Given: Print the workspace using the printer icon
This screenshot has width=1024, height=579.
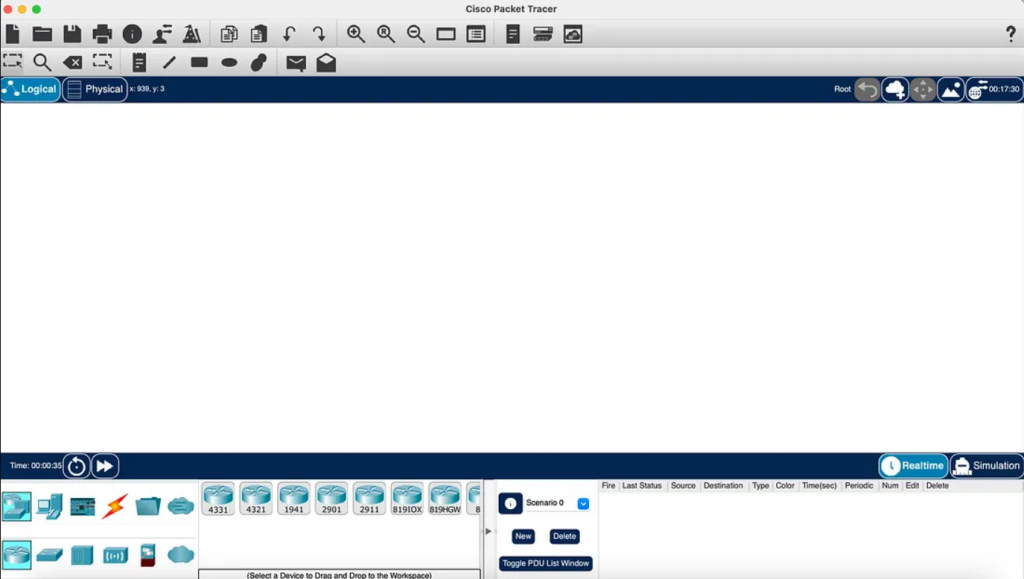Looking at the screenshot, I should [102, 34].
